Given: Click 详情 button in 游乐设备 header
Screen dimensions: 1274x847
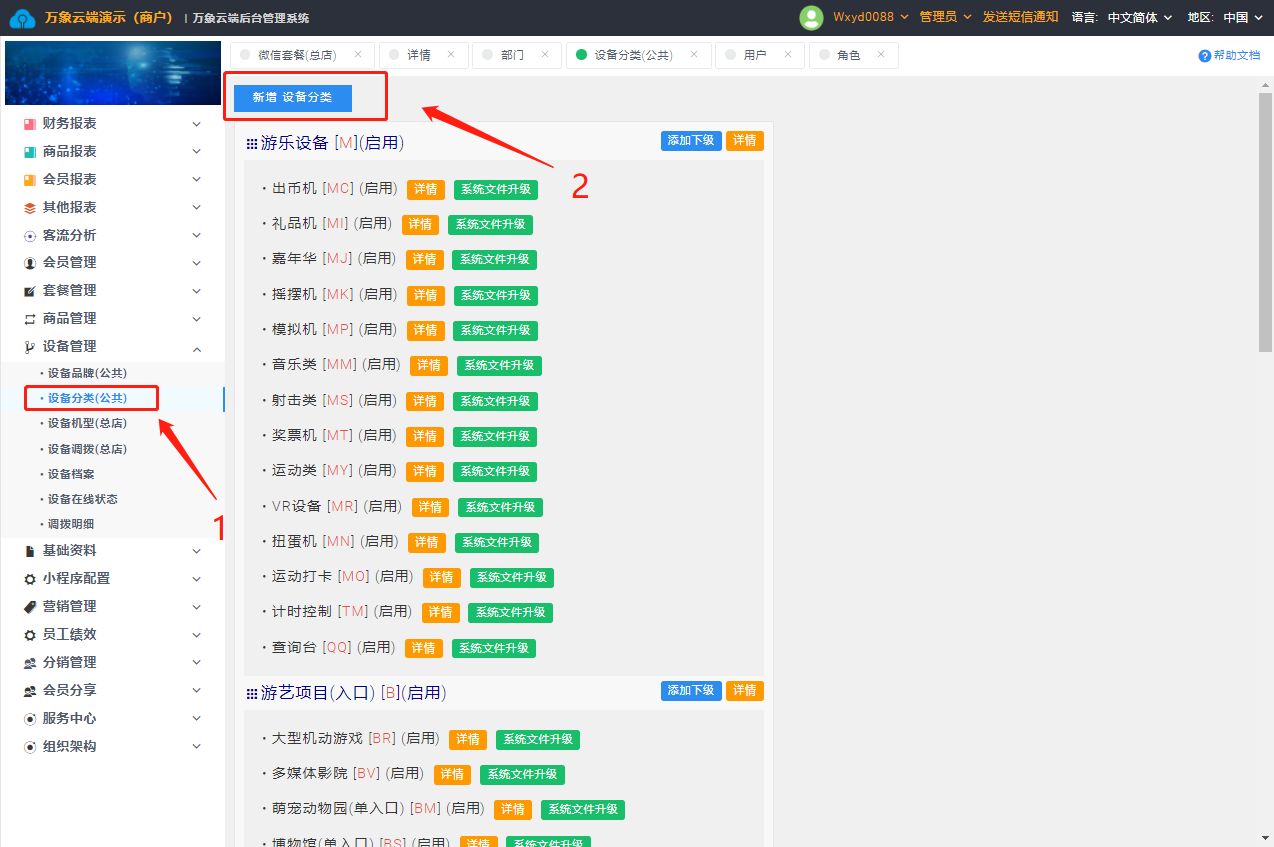Looking at the screenshot, I should pos(745,141).
